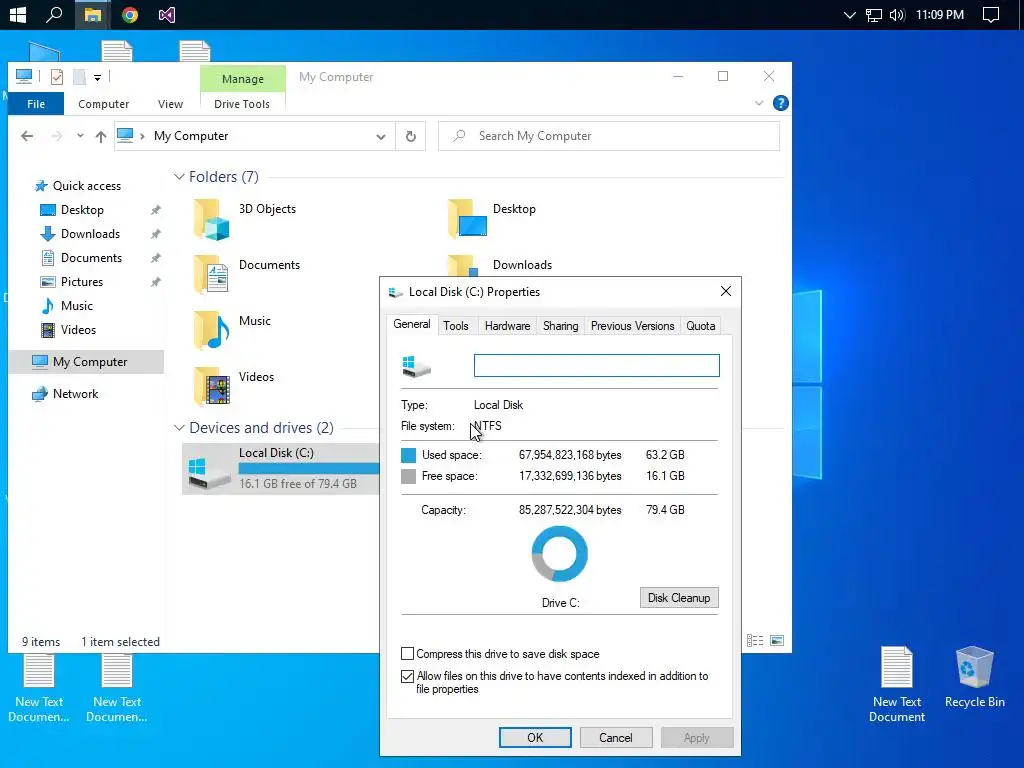Select Pictures in navigation pane
The height and width of the screenshot is (768, 1024).
pos(82,282)
